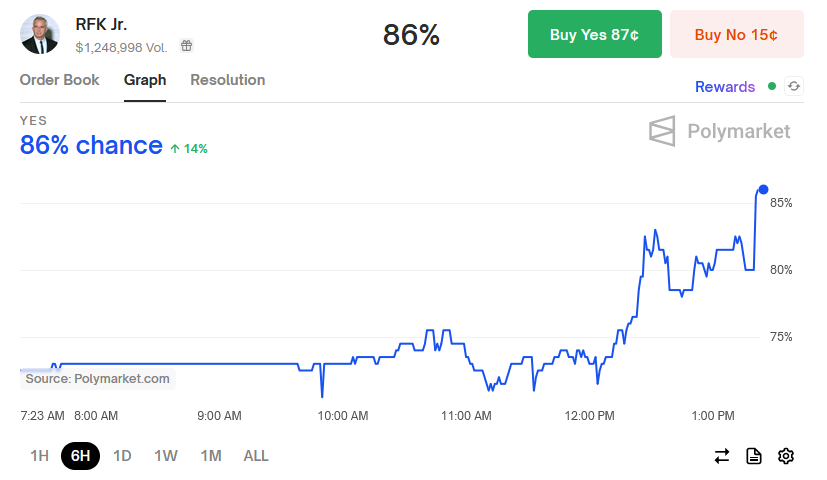The height and width of the screenshot is (480, 827).
Task: Click the green Rewards status dot
Action: 772,86
